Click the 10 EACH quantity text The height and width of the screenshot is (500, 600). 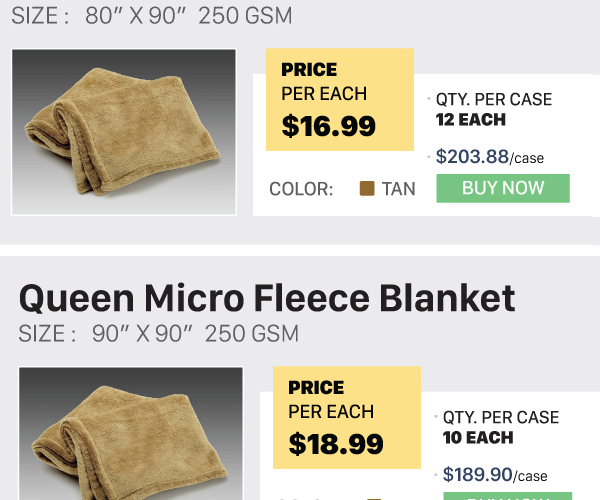click(x=478, y=438)
